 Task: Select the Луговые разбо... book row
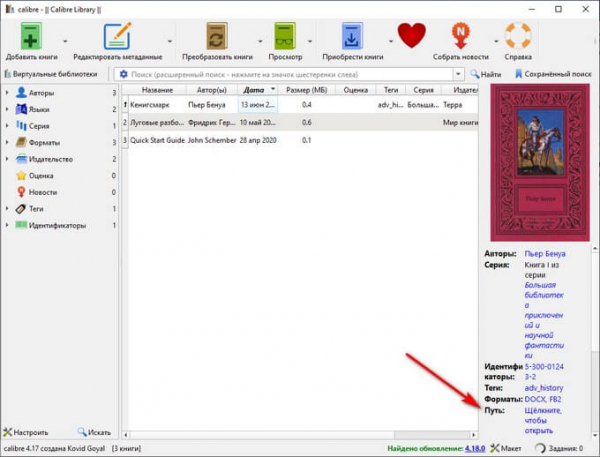300,122
